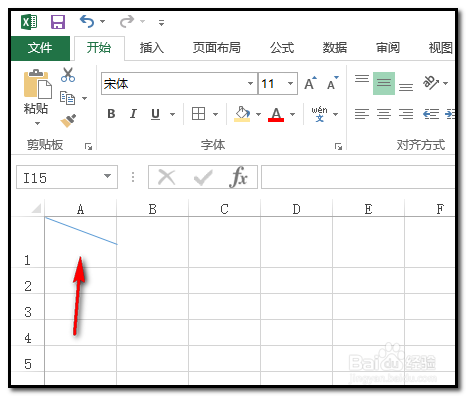The width and height of the screenshot is (466, 396).
Task: Open the 视图 (View) tab
Action: [441, 48]
